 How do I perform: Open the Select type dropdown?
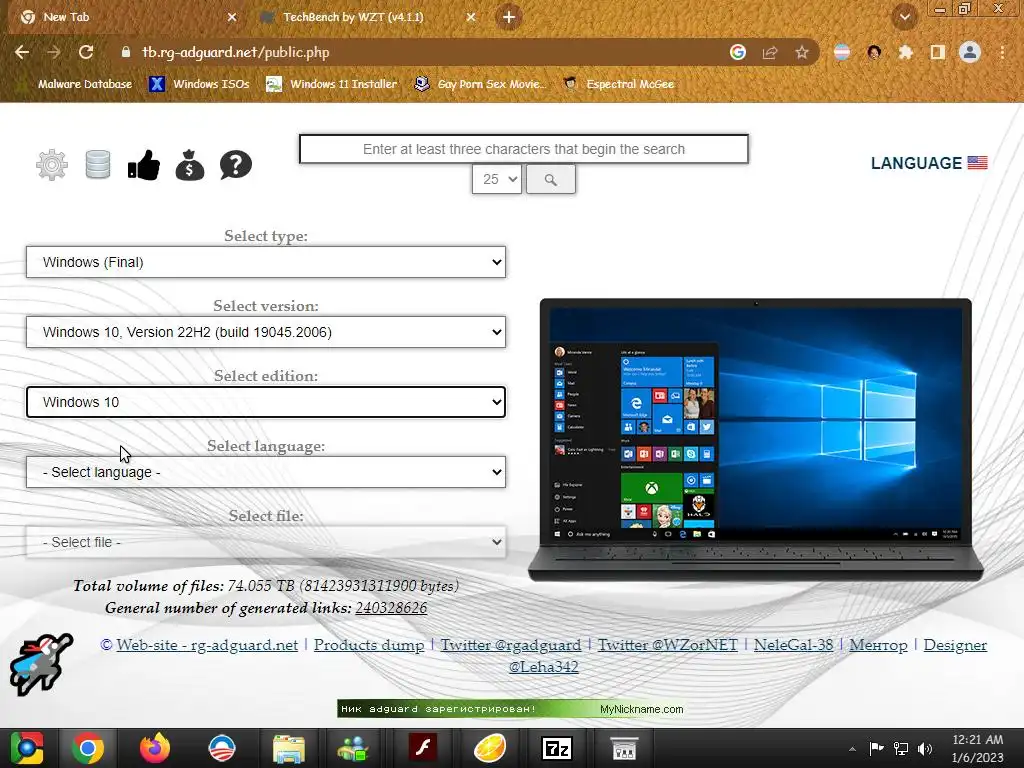266,262
